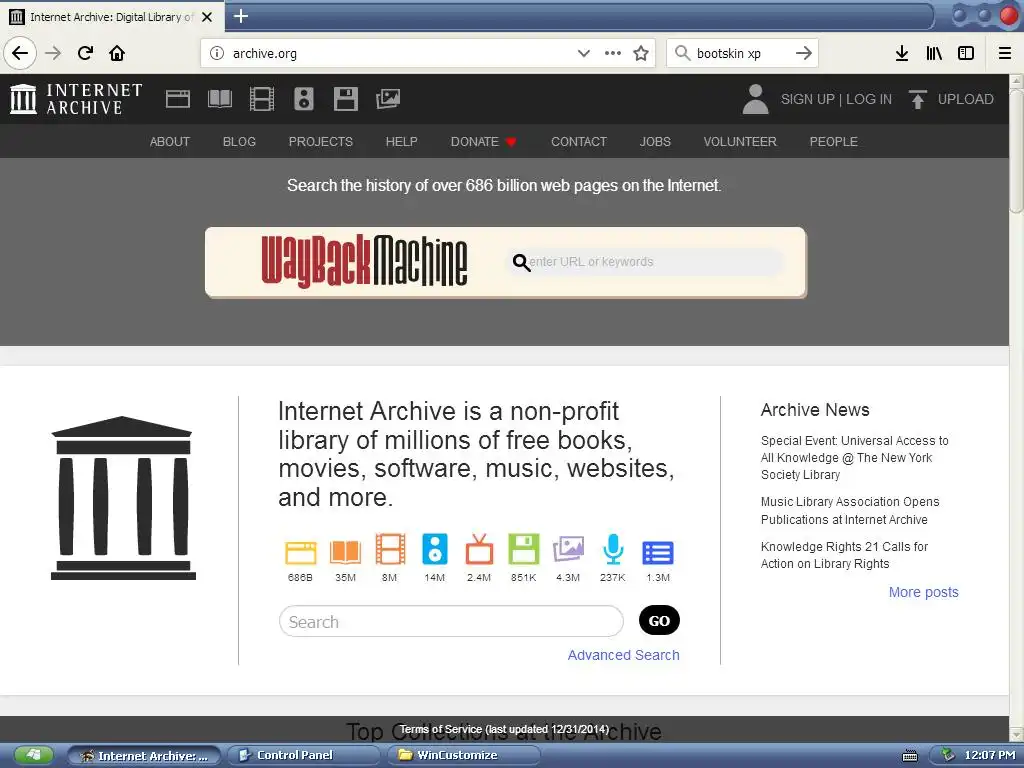The height and width of the screenshot is (768, 1024).
Task: Open a new tab with the plus button
Action: pos(241,16)
